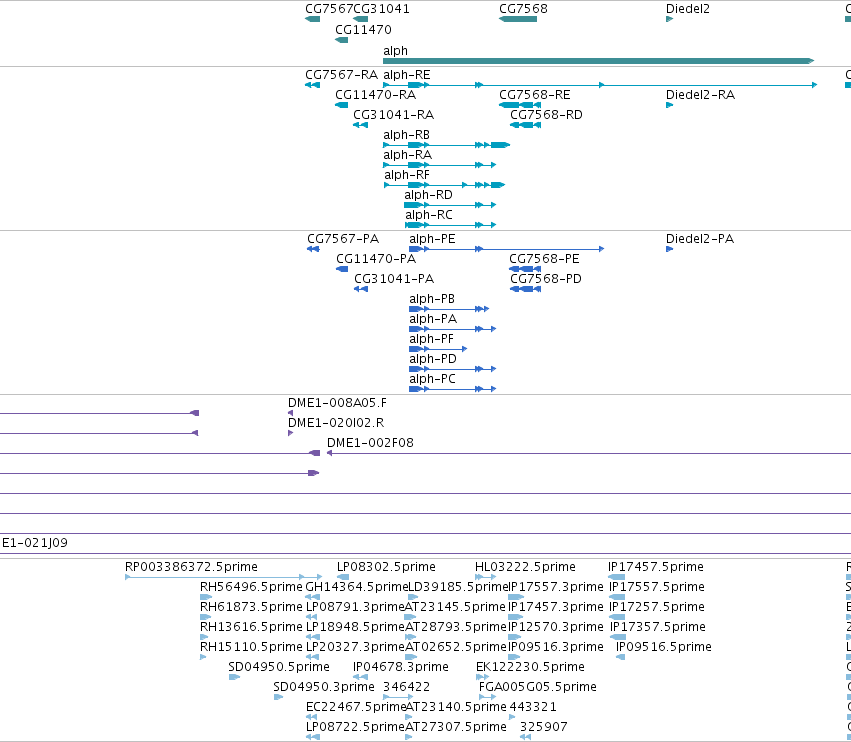
Task: Click the CG31041 gene label
Action: click(x=382, y=9)
